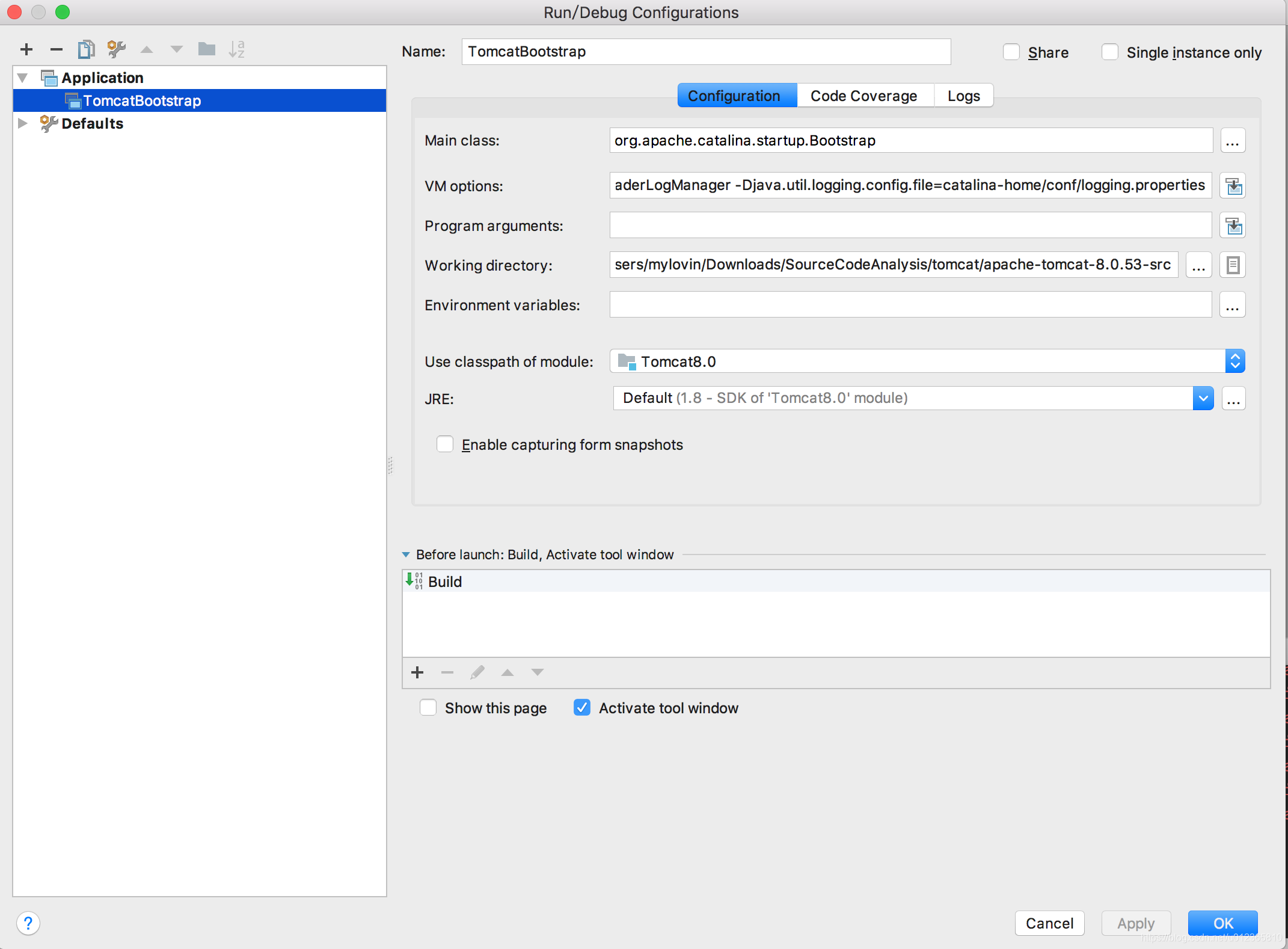This screenshot has width=1288, height=949.
Task: Focus the Environment variables field
Action: pos(911,305)
